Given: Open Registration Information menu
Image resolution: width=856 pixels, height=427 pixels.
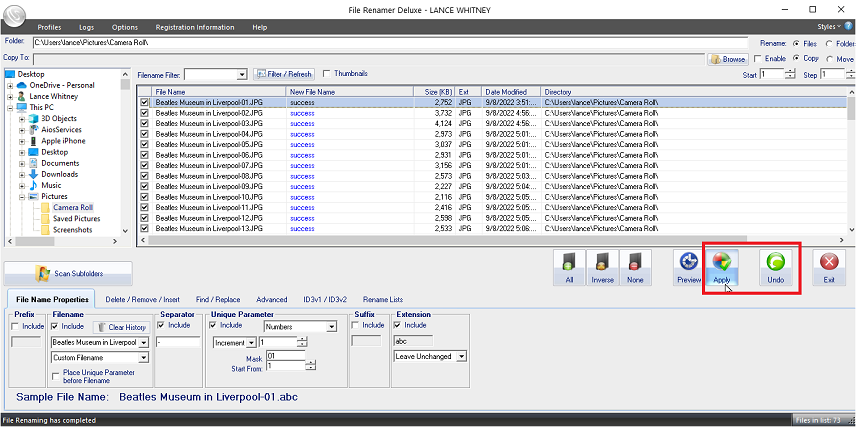Looking at the screenshot, I should pyautogui.click(x=195, y=27).
